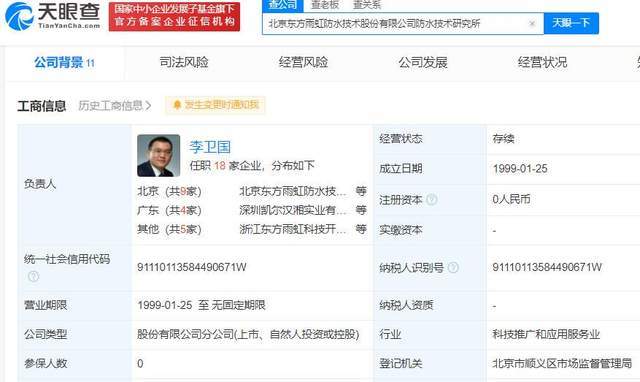Select the 广东 (共4家) region entry
This screenshot has width=640, height=382.
[x=169, y=210]
